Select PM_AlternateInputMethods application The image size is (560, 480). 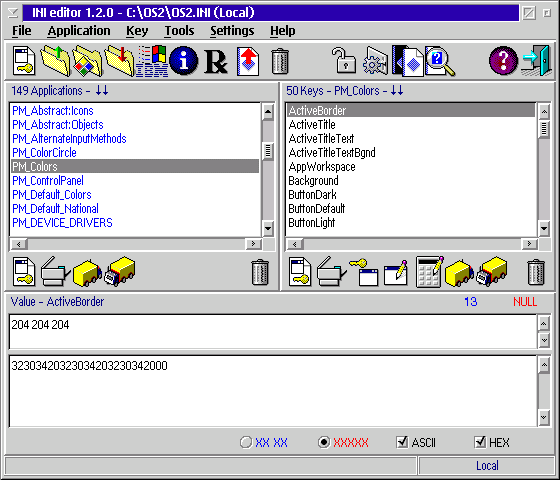(135, 139)
